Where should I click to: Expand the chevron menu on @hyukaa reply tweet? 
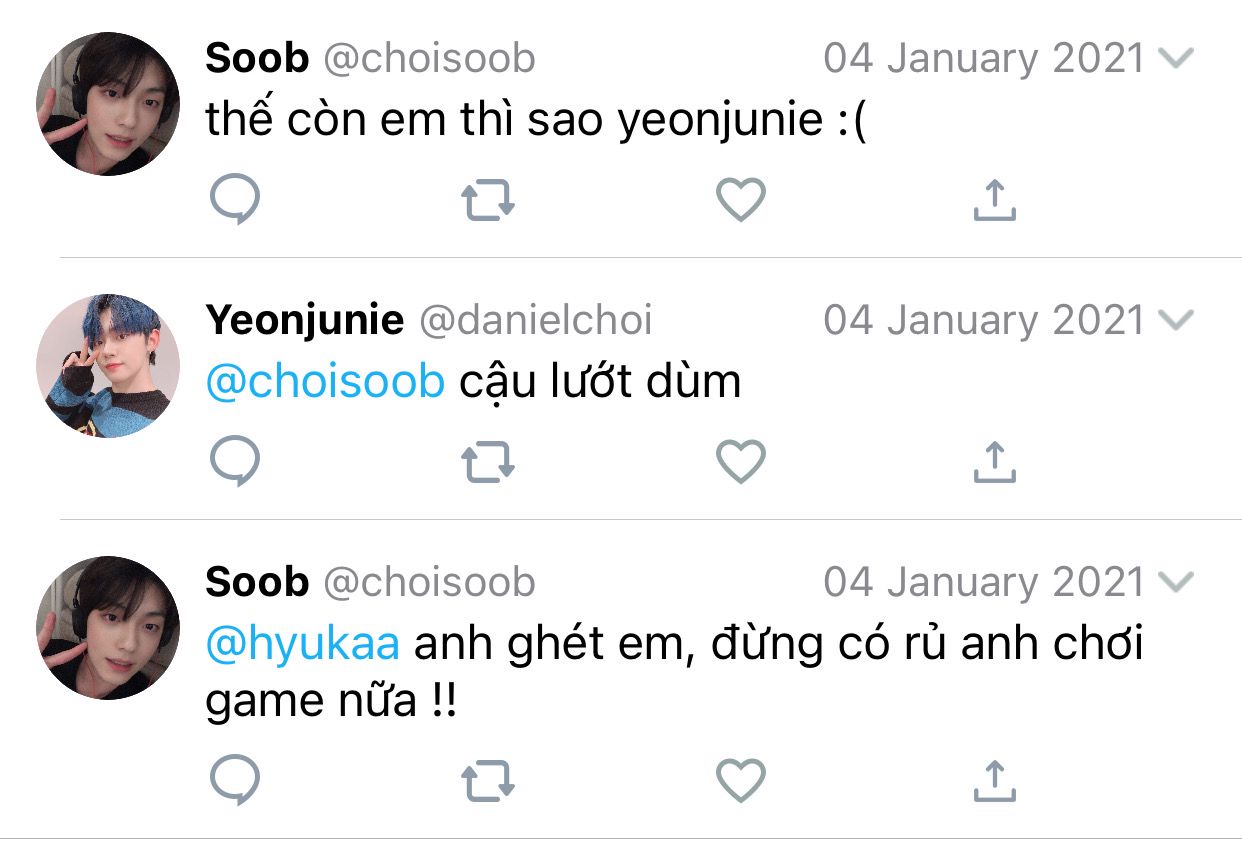(x=1175, y=582)
